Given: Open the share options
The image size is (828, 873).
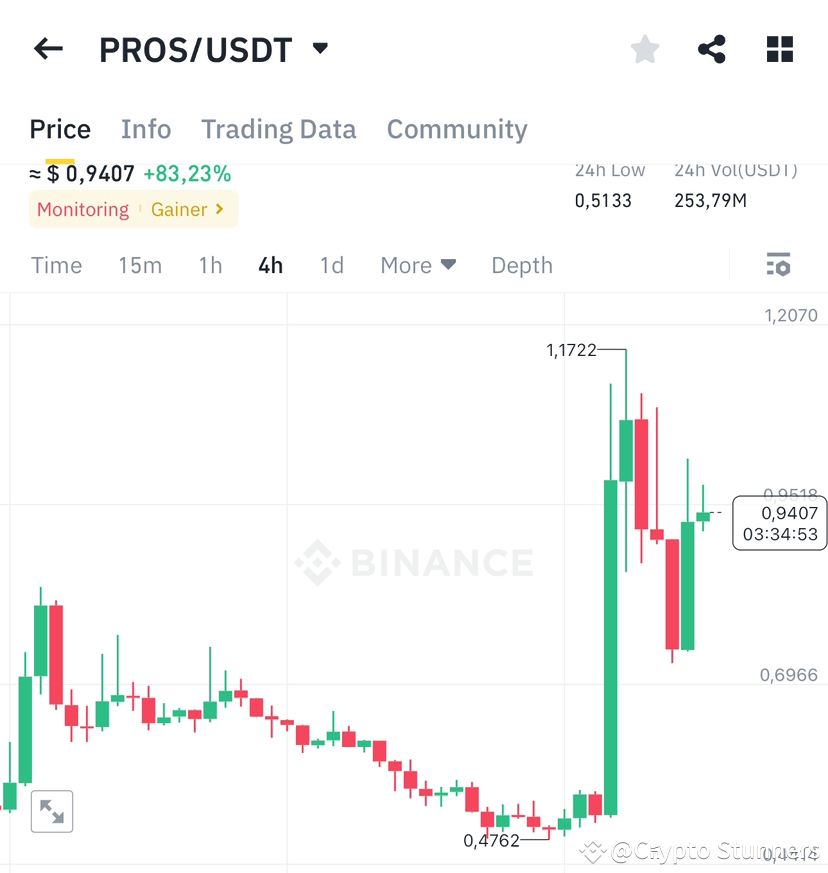Looking at the screenshot, I should point(711,48).
